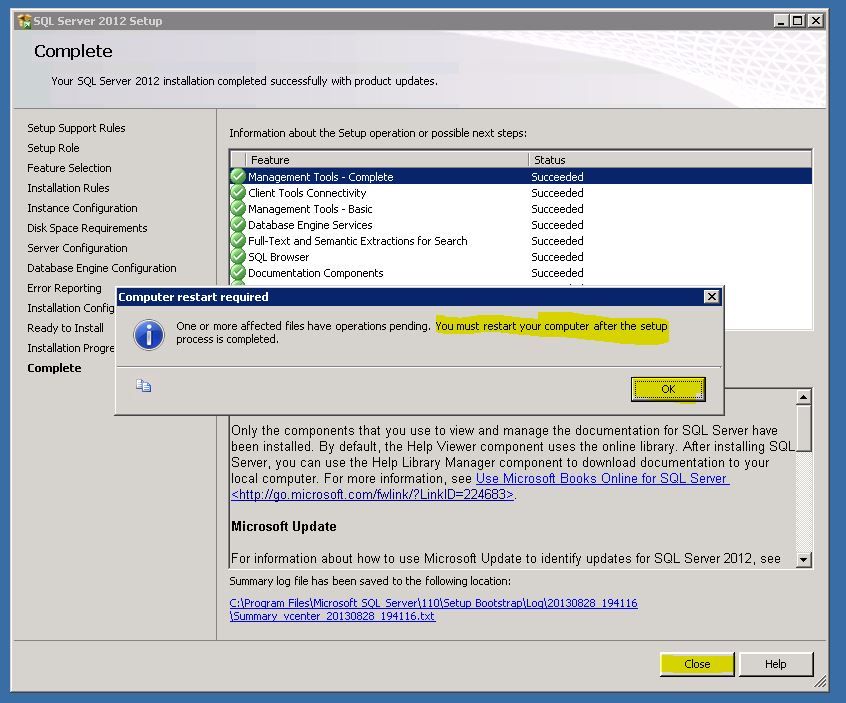Select the Database Engine Services row

tap(521, 224)
